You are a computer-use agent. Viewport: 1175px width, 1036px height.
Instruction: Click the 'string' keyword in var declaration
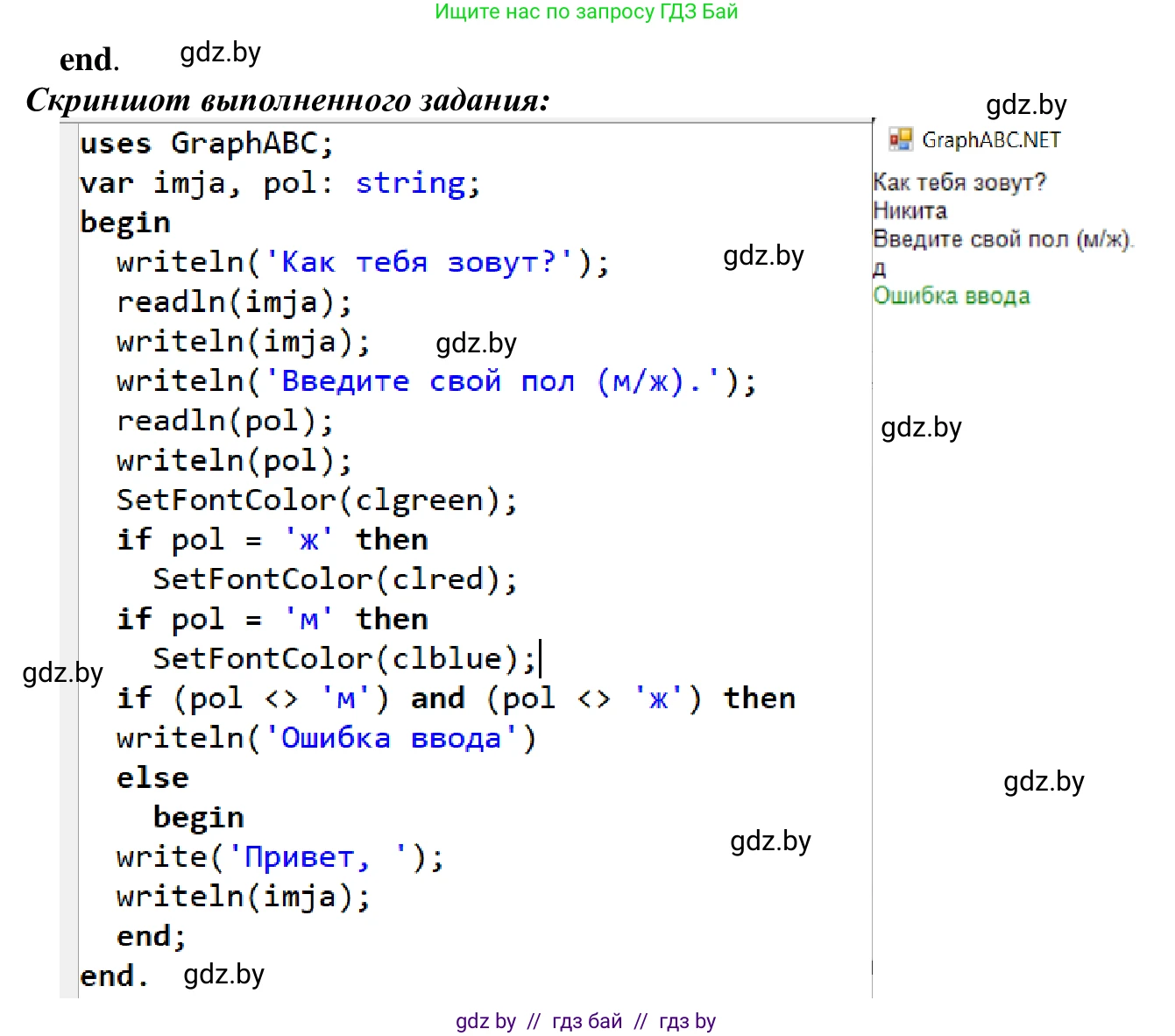point(410,183)
